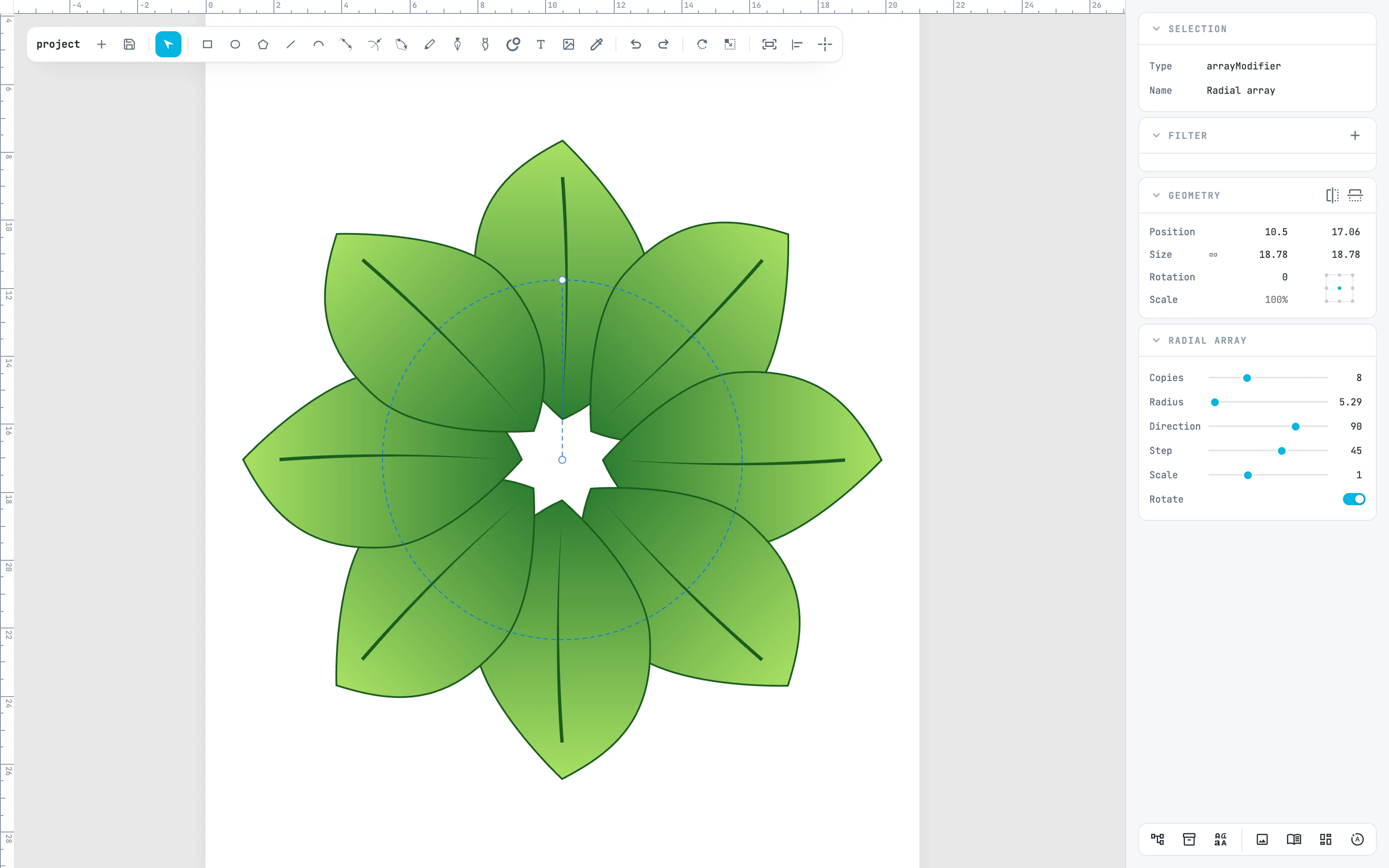Select the Polygon shape tool
The height and width of the screenshot is (868, 1389).
[x=263, y=44]
